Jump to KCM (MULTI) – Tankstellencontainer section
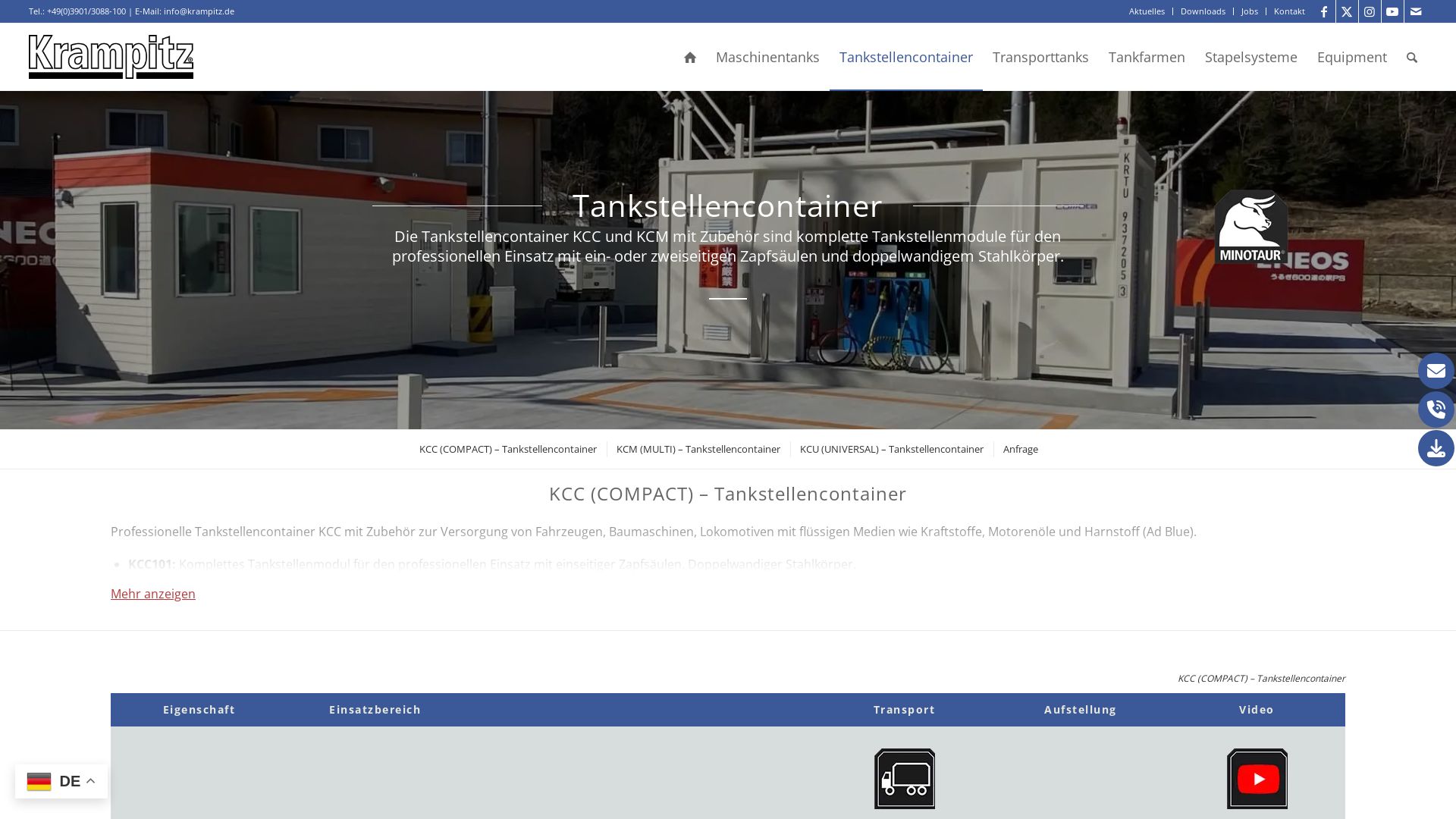Screen dimensions: 1456x819 pos(698,449)
